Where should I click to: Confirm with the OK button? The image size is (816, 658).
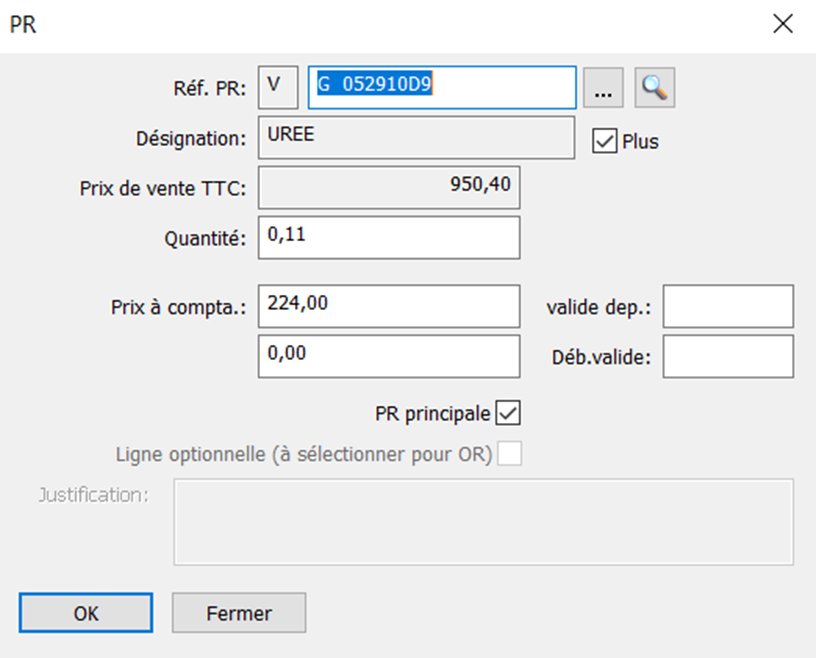click(86, 613)
